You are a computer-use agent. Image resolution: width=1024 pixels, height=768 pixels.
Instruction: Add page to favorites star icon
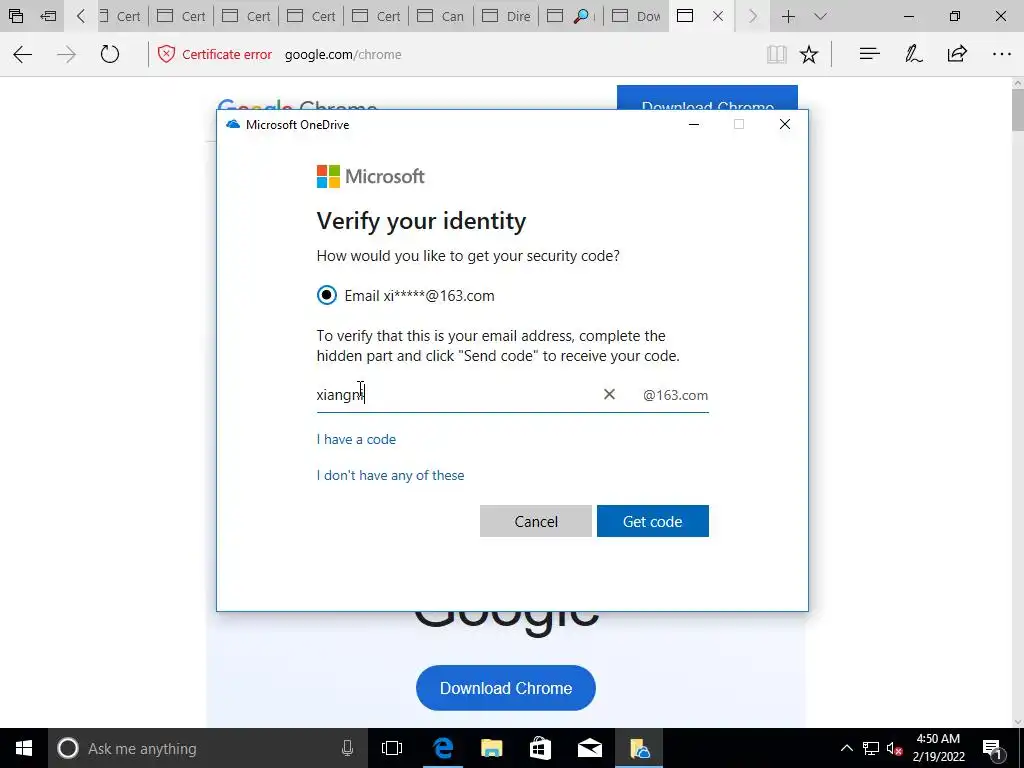[x=809, y=54]
